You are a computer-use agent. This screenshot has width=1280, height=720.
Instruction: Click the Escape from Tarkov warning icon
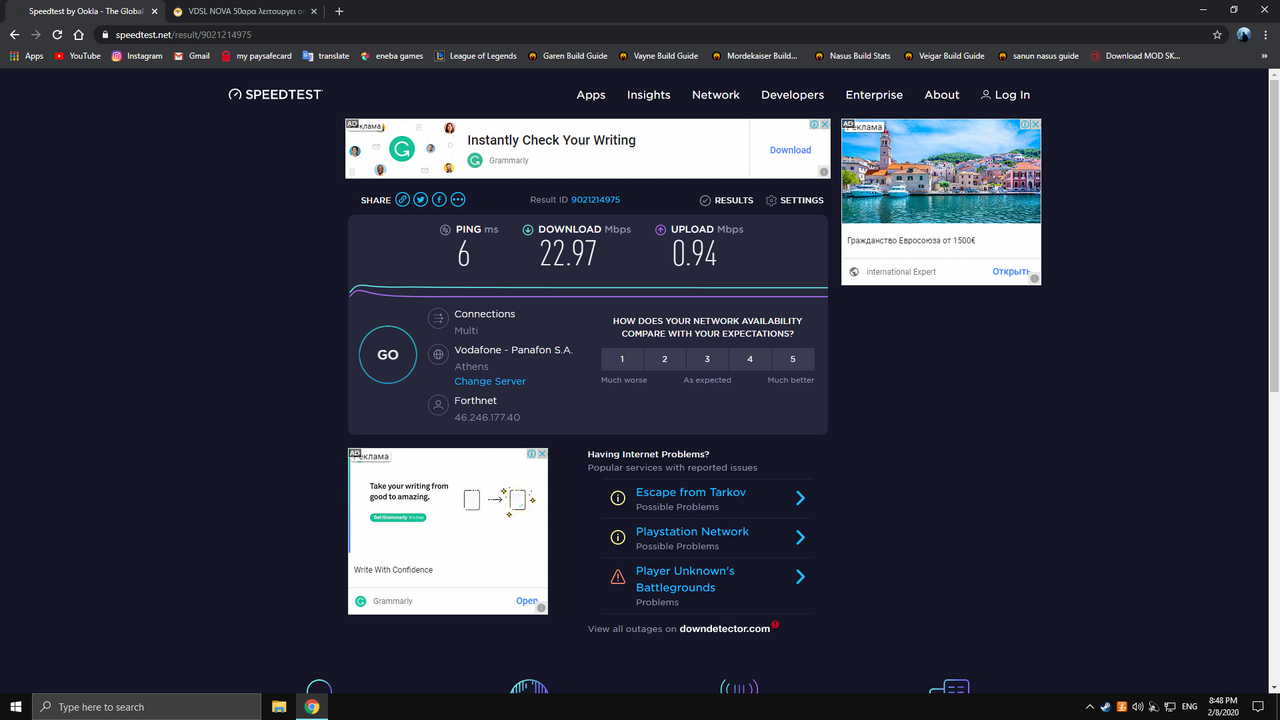(x=618, y=498)
